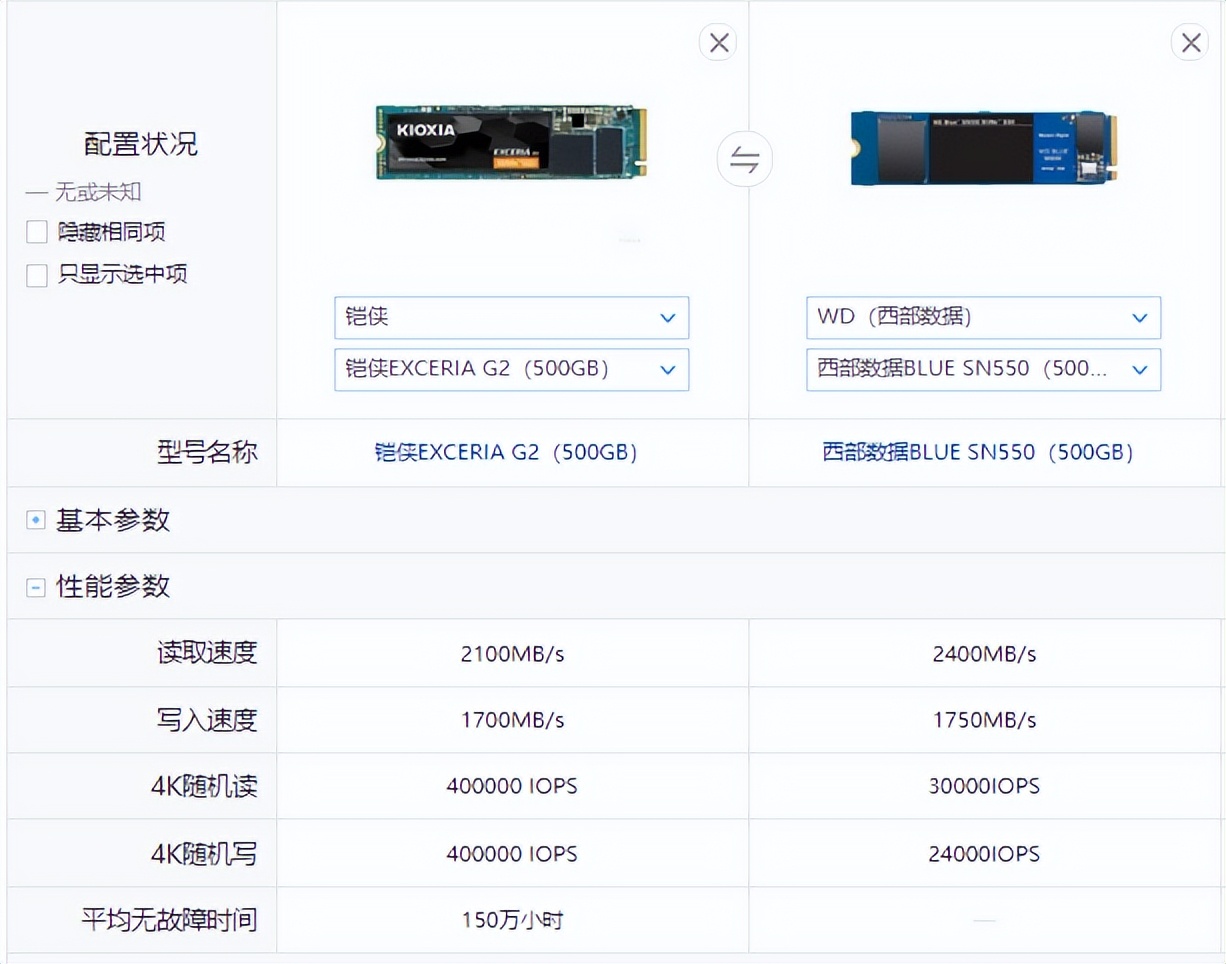Enable the 只显示选中项 checkbox

[x=36, y=275]
